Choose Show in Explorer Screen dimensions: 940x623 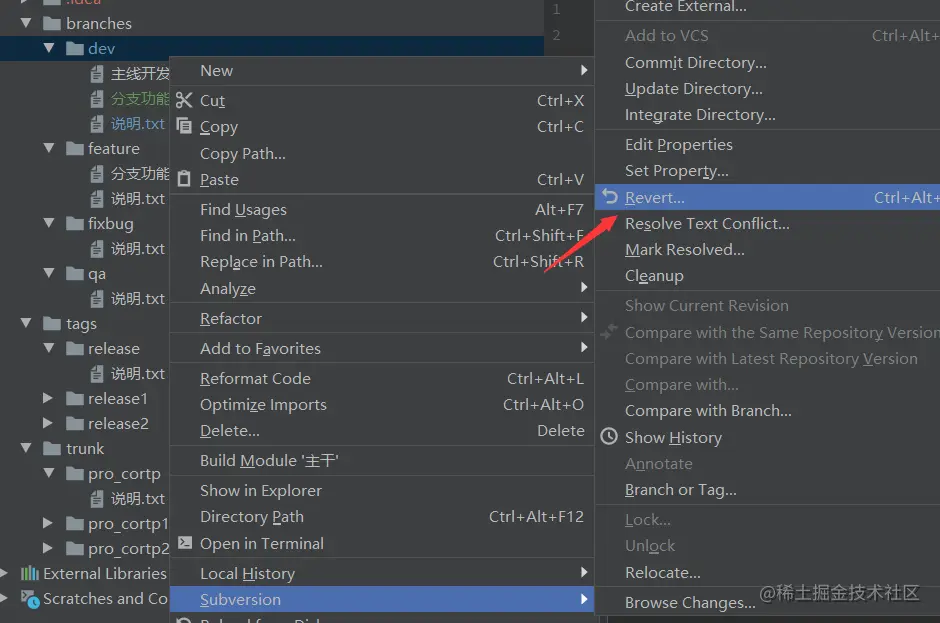coord(382,490)
